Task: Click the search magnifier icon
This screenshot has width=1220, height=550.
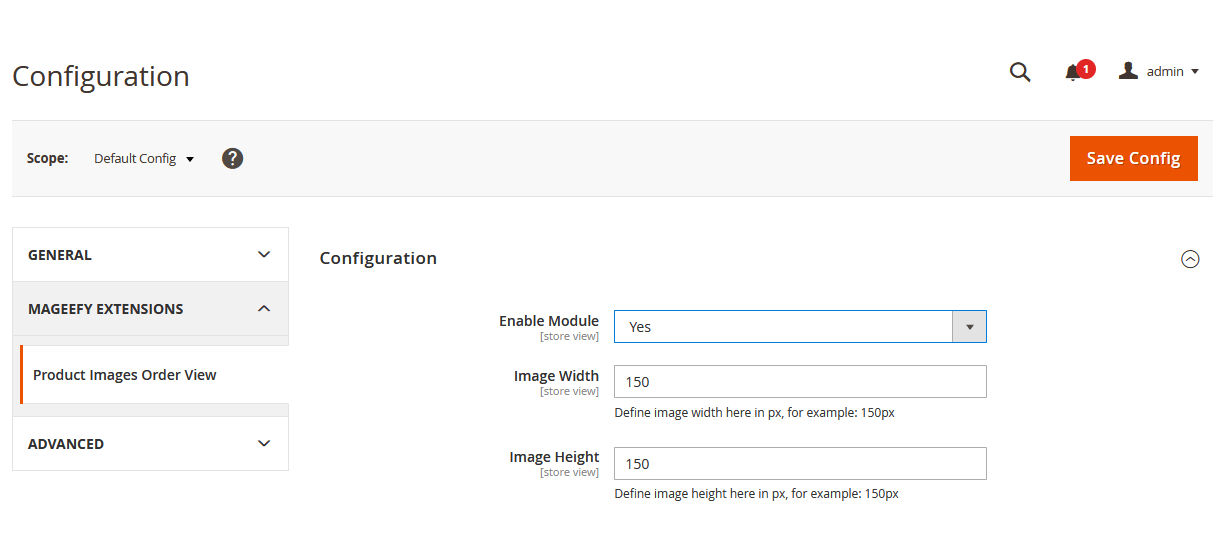Action: [1020, 72]
